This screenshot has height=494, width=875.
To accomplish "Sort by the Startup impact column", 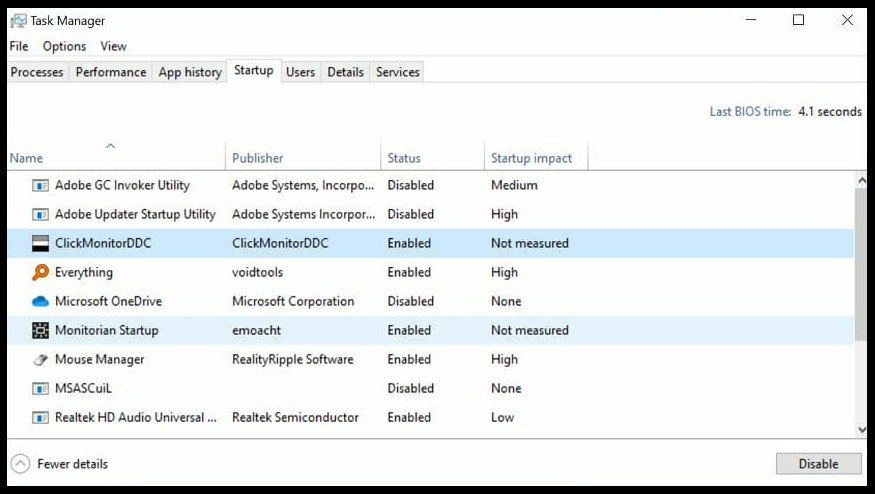I will pos(531,158).
